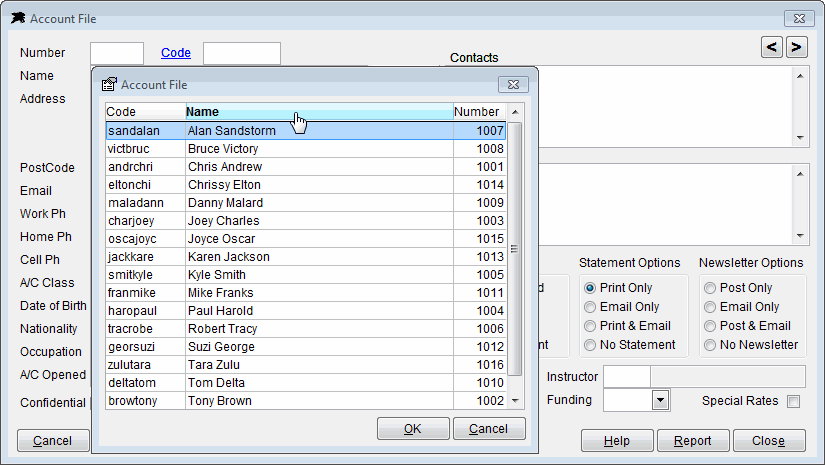This screenshot has width=825, height=465.
Task: Click the Report button
Action: [693, 441]
